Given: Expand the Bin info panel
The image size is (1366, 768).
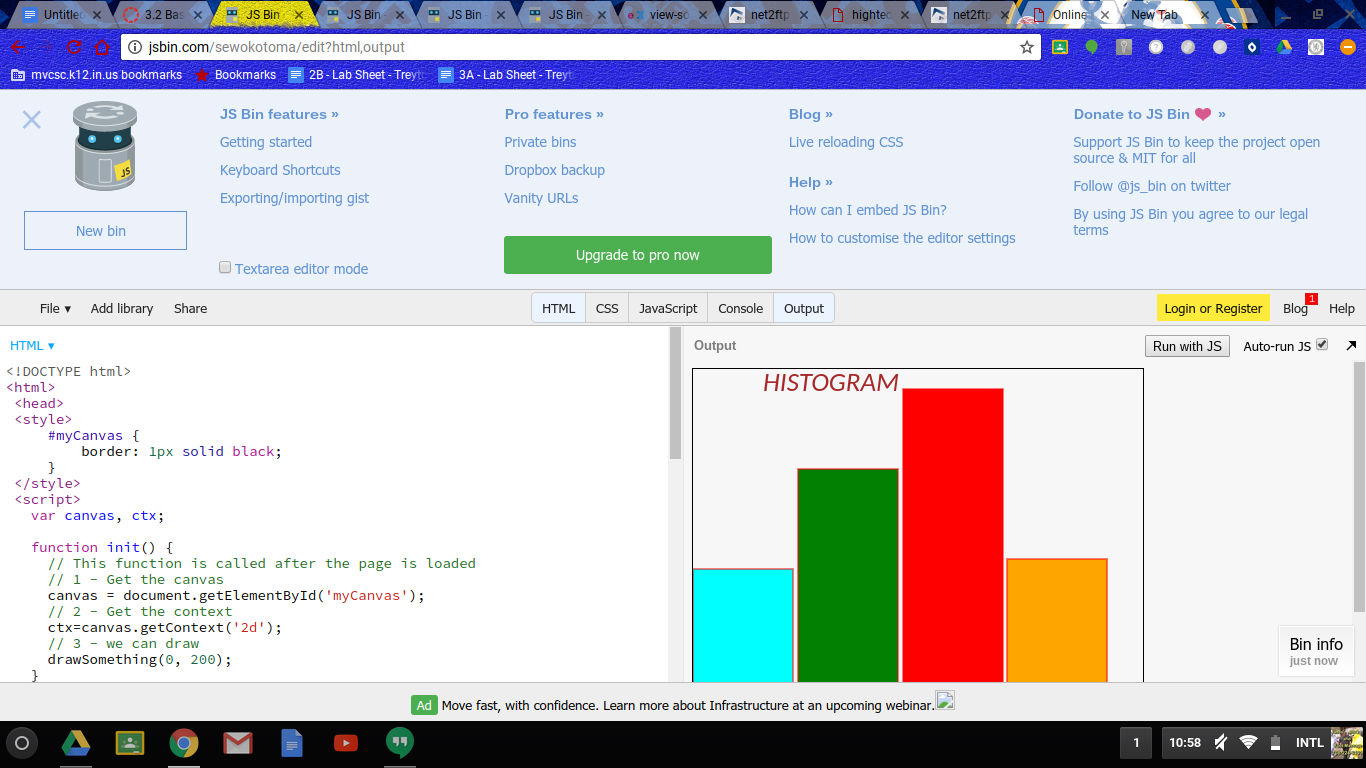Looking at the screenshot, I should [x=1315, y=650].
